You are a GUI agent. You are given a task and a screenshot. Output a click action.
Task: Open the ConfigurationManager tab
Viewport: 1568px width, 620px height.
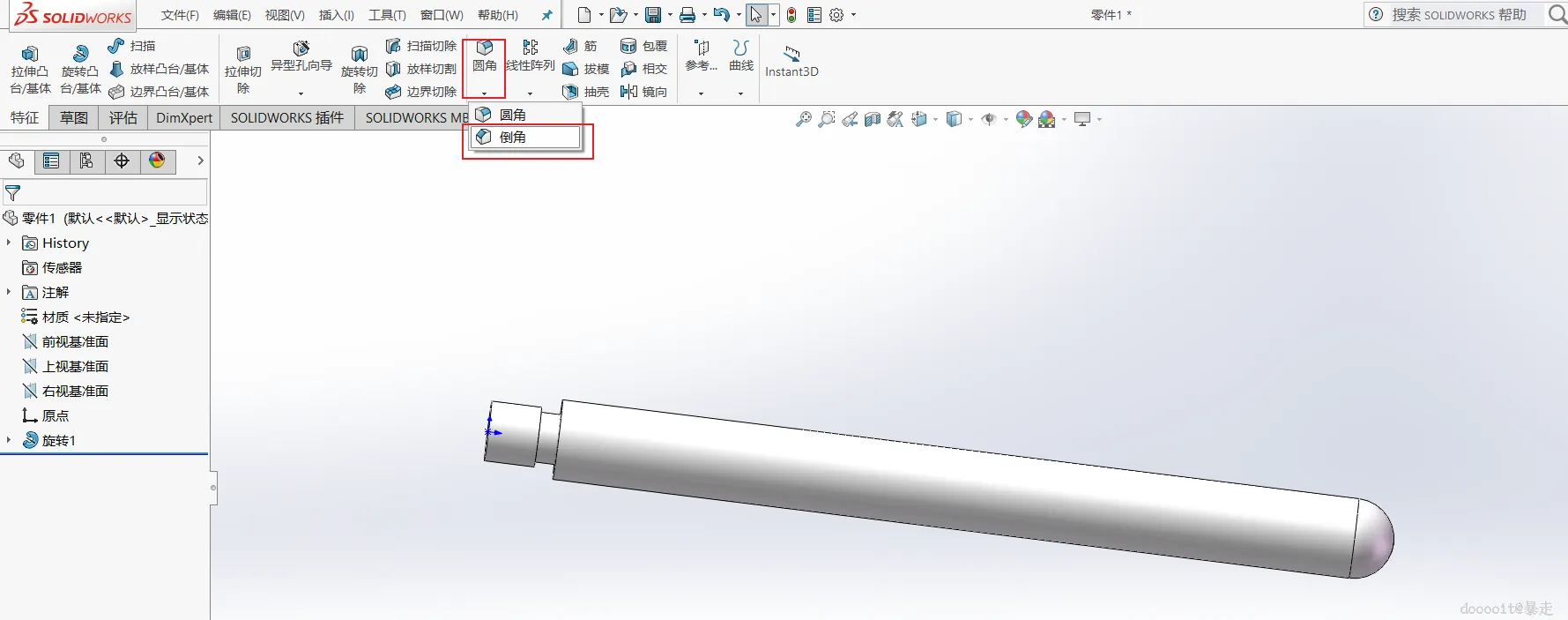pyautogui.click(x=86, y=161)
